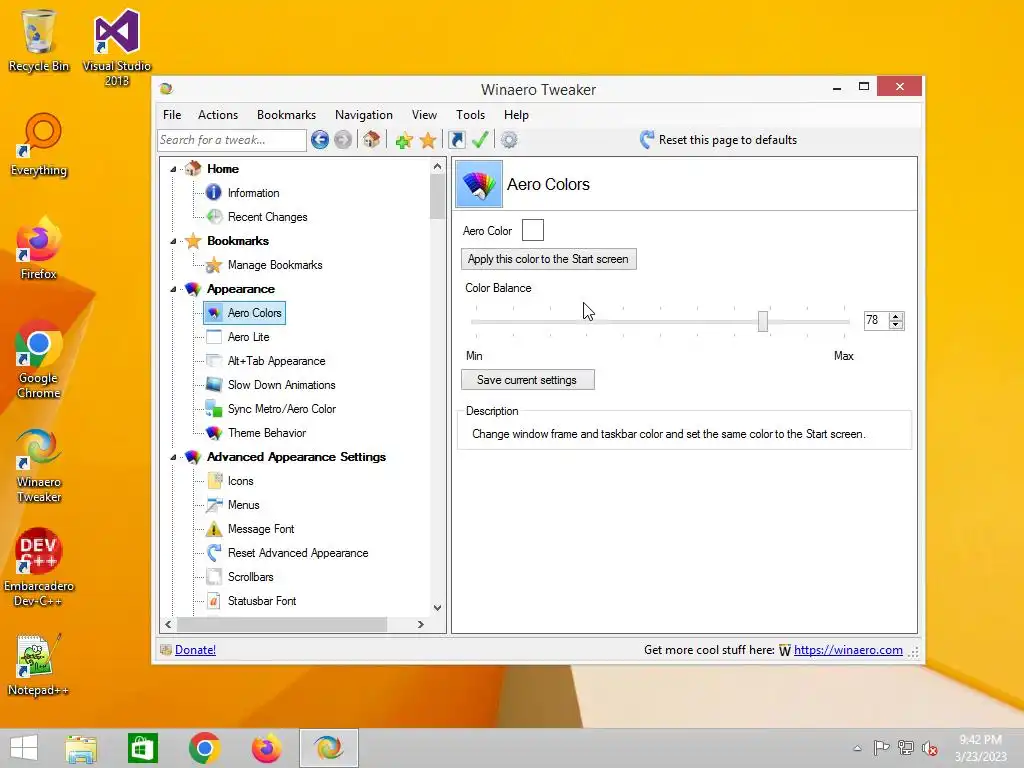This screenshot has height=768, width=1024.
Task: Open the Actions menu
Action: pos(218,115)
